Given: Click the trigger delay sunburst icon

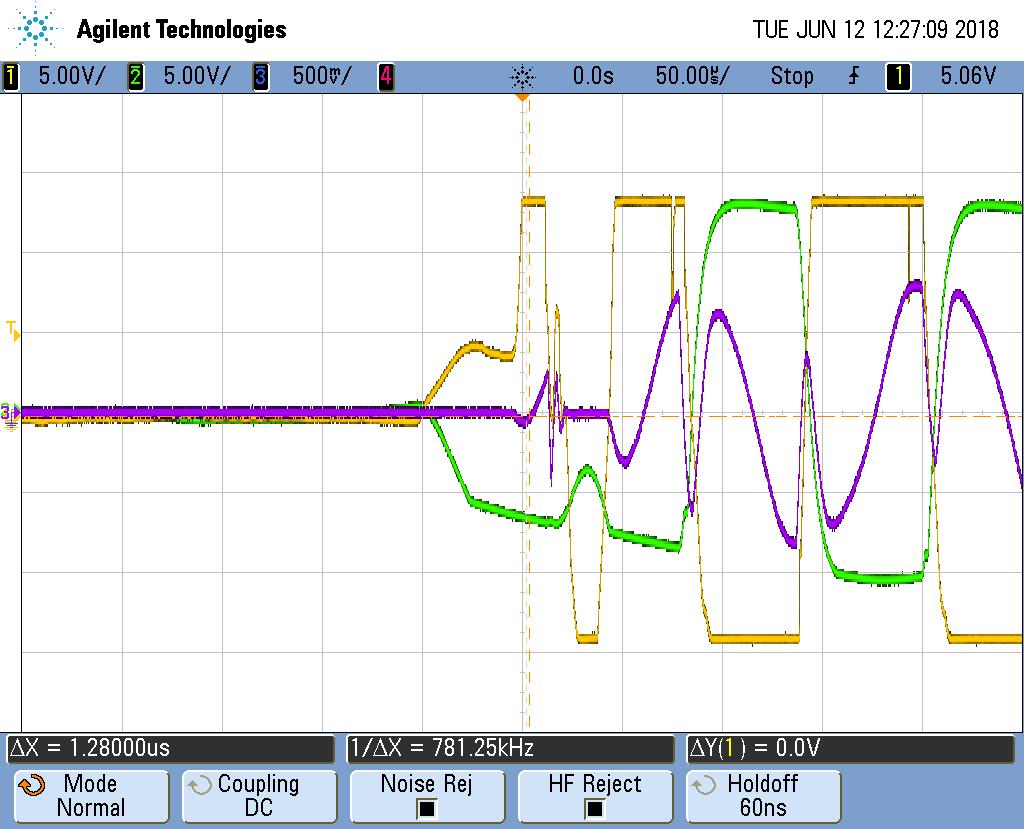Looking at the screenshot, I should coord(522,76).
